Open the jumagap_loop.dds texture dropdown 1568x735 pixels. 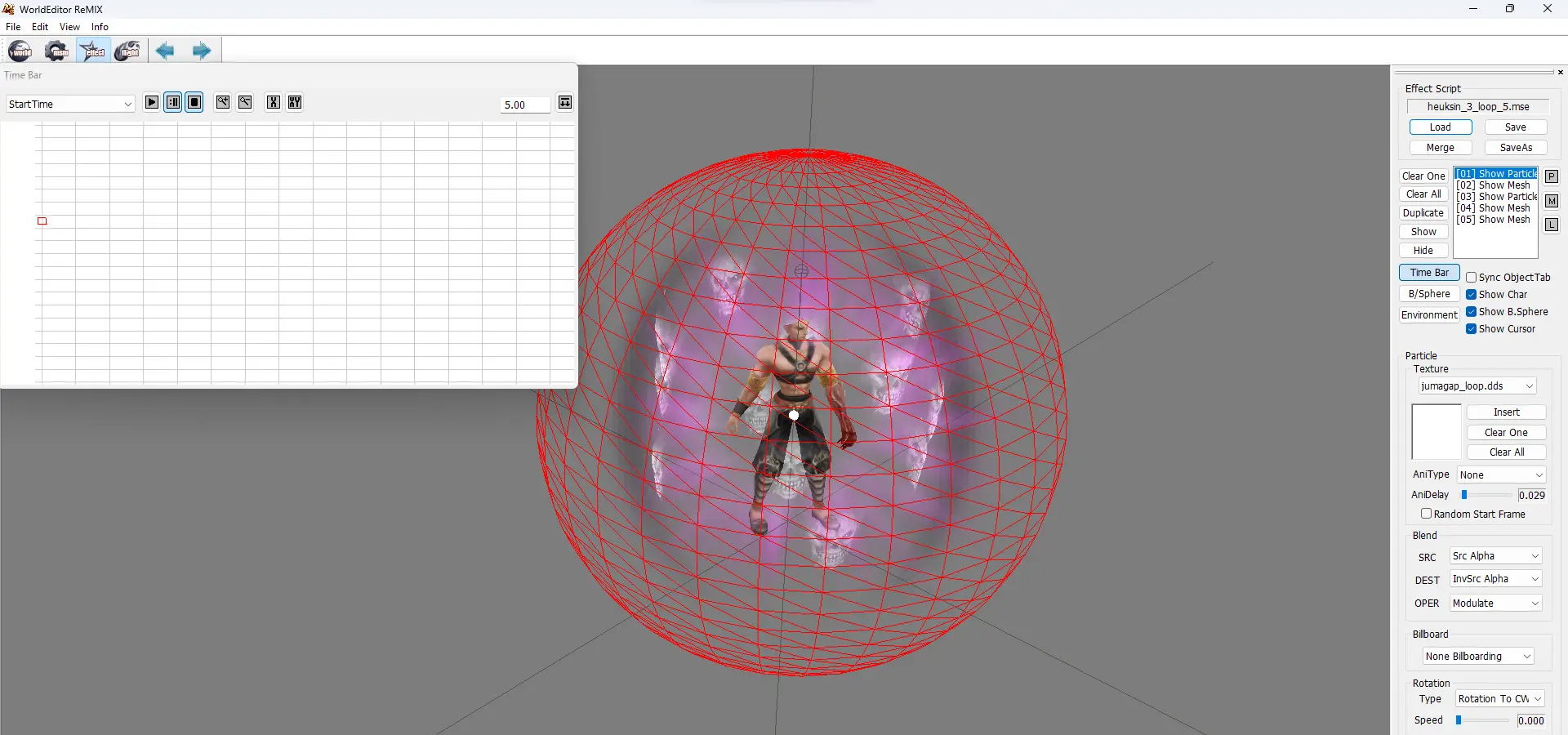point(1477,386)
